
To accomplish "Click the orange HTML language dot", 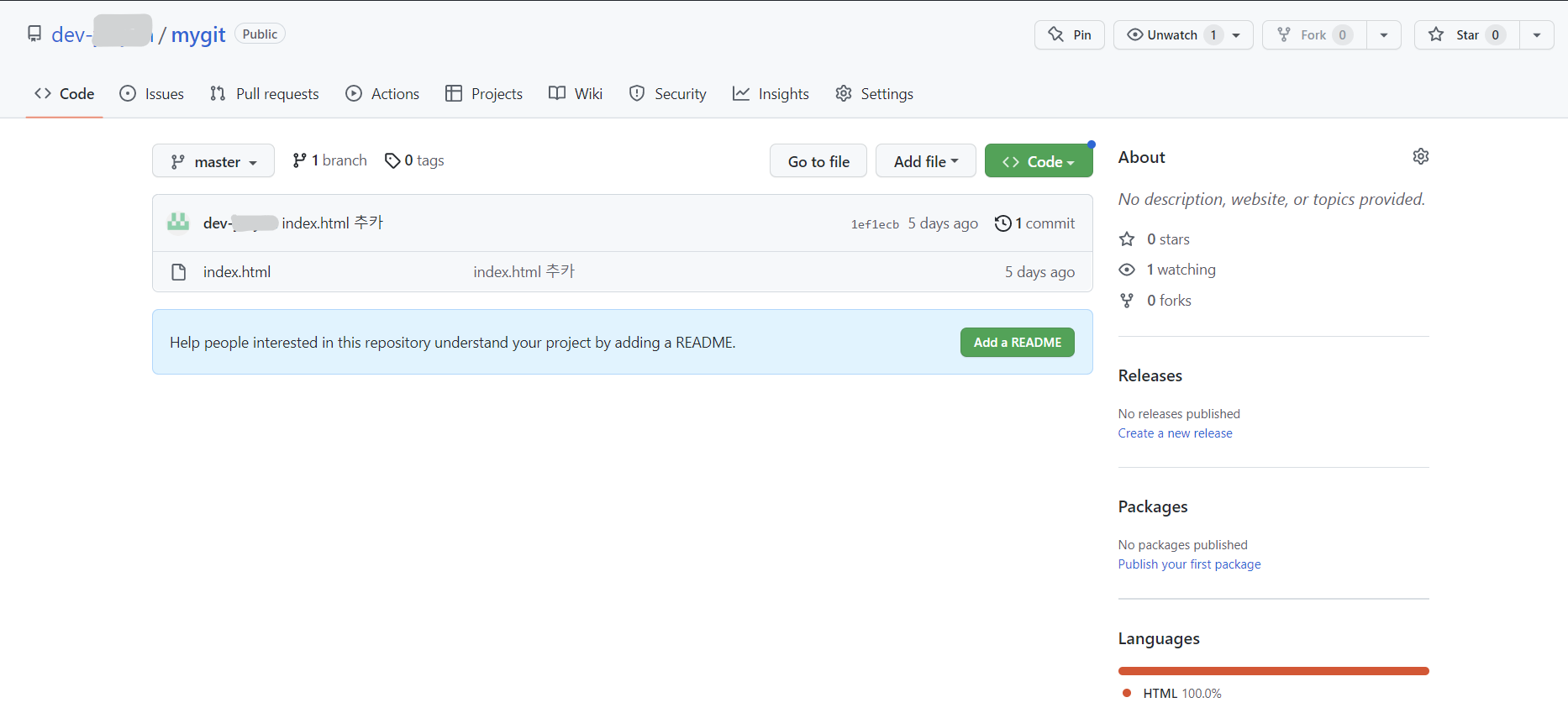I will click(1127, 693).
